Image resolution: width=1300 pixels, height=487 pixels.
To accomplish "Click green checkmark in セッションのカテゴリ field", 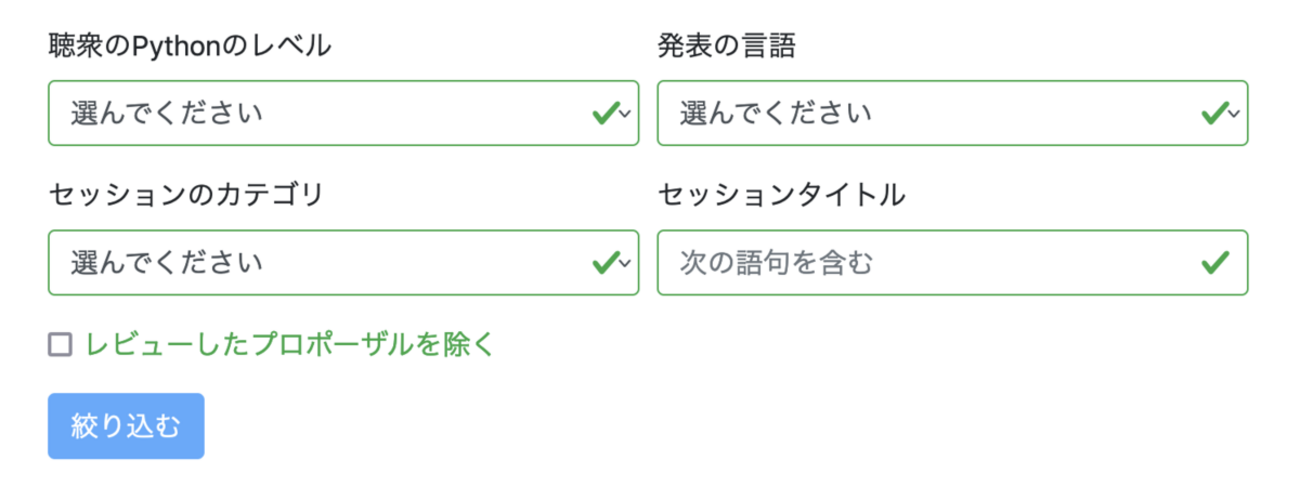I will click(603, 263).
